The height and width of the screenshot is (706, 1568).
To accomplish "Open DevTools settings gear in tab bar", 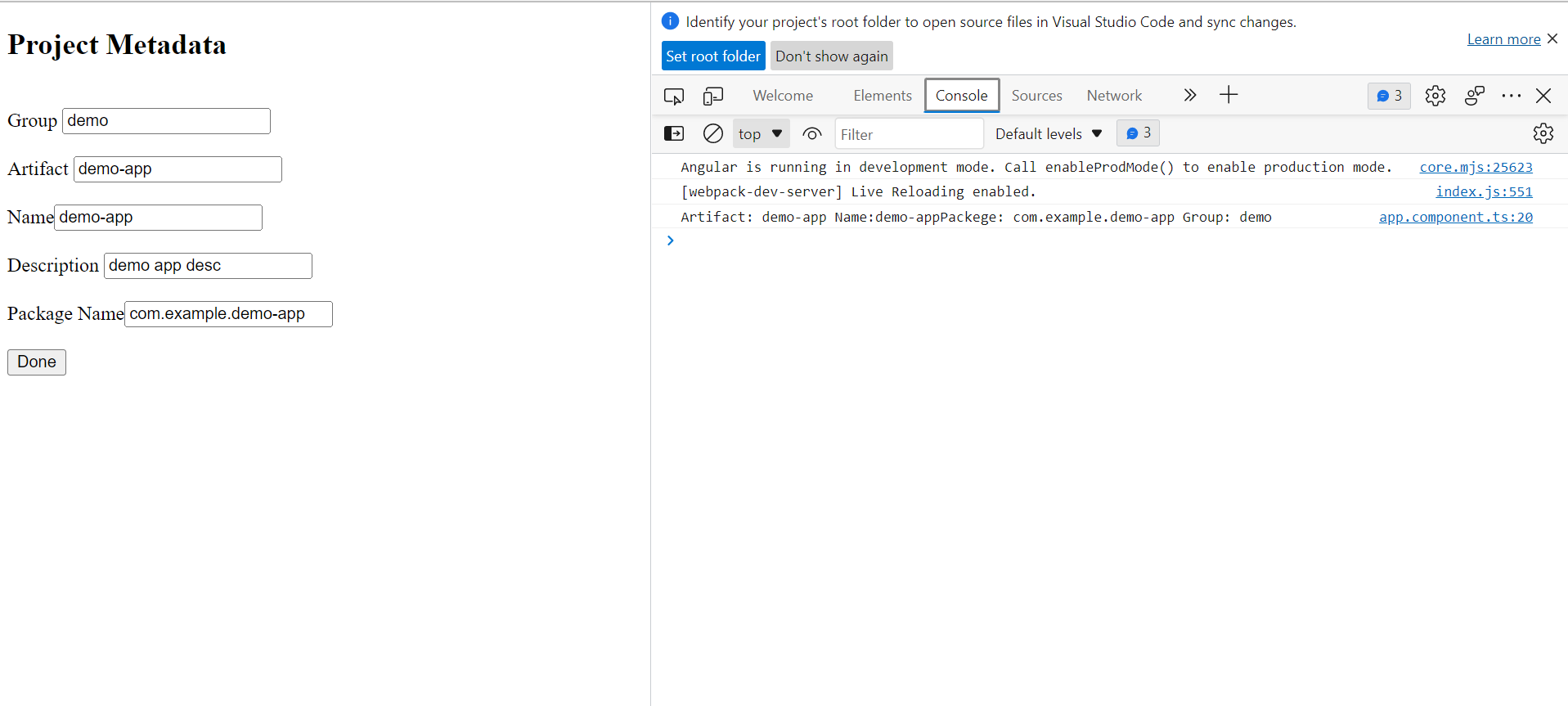I will [x=1435, y=96].
